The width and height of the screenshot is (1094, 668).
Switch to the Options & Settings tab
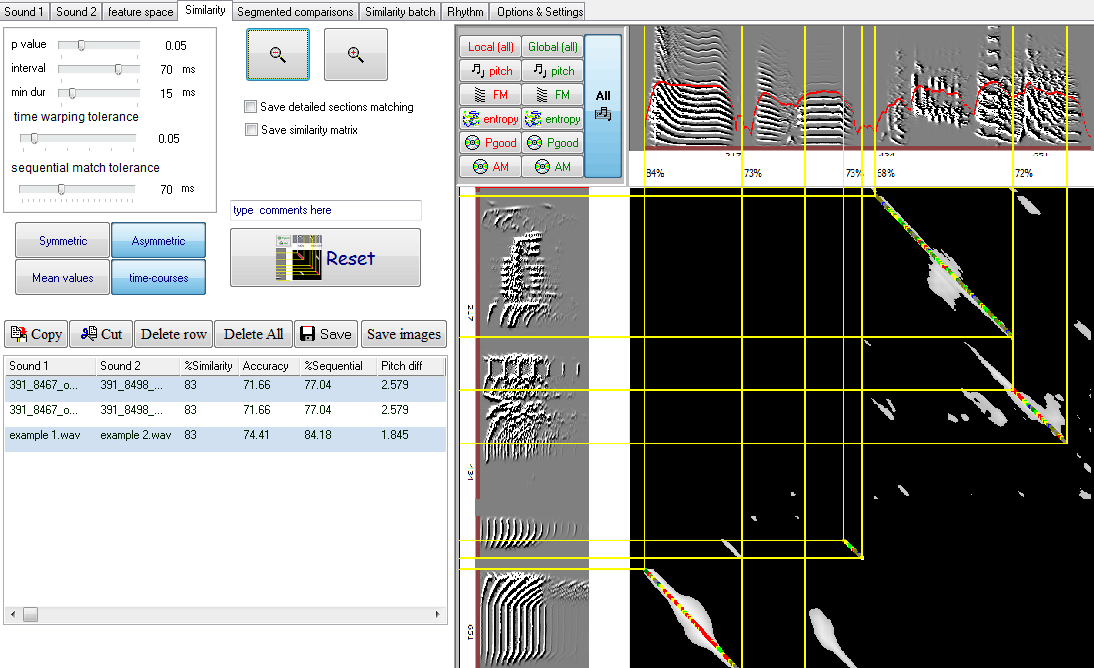[x=538, y=12]
